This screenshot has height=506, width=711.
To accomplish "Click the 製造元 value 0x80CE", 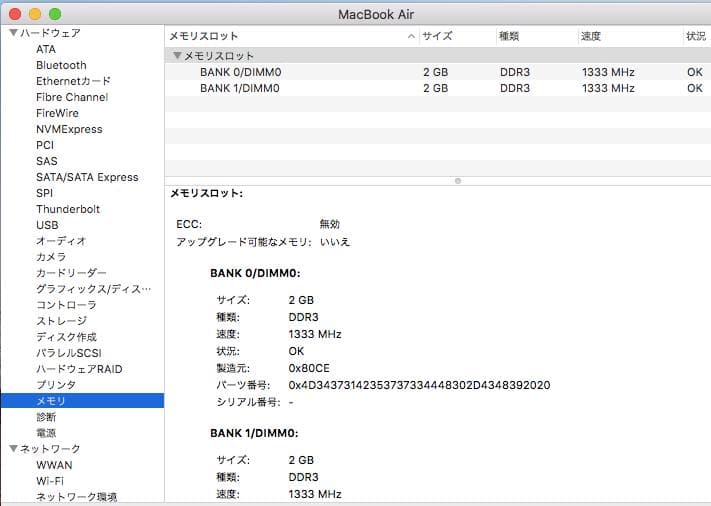I will click(x=309, y=368).
